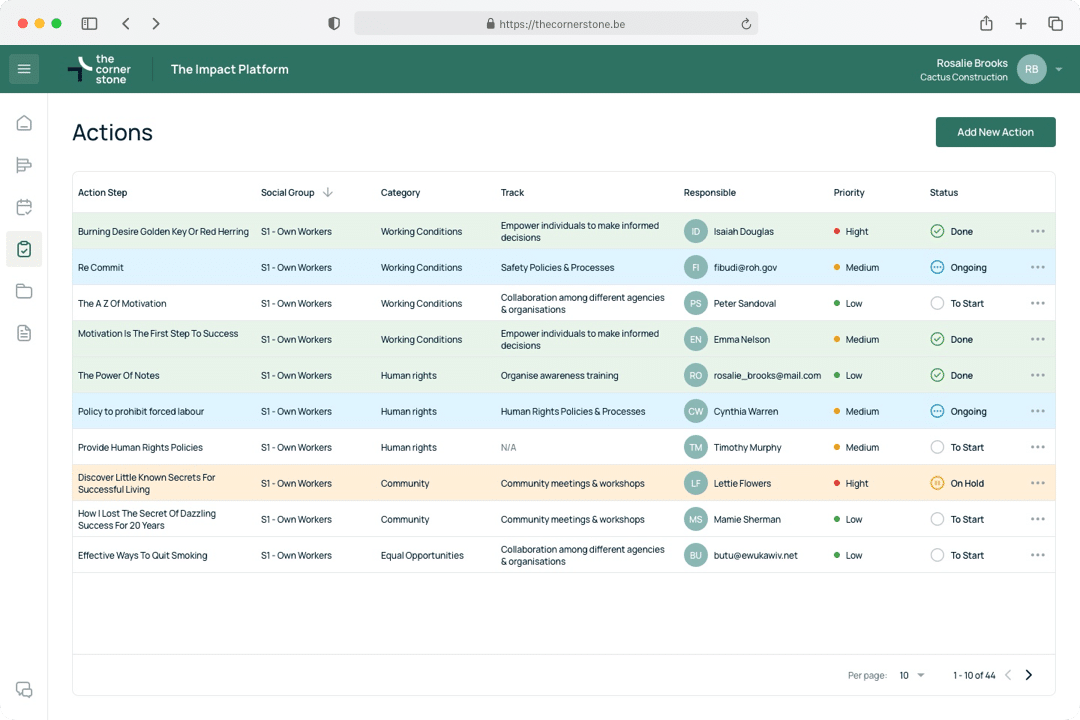This screenshot has width=1080, height=720.
Task: Toggle To Start status for The A Z Of Motivation
Action: pos(937,303)
